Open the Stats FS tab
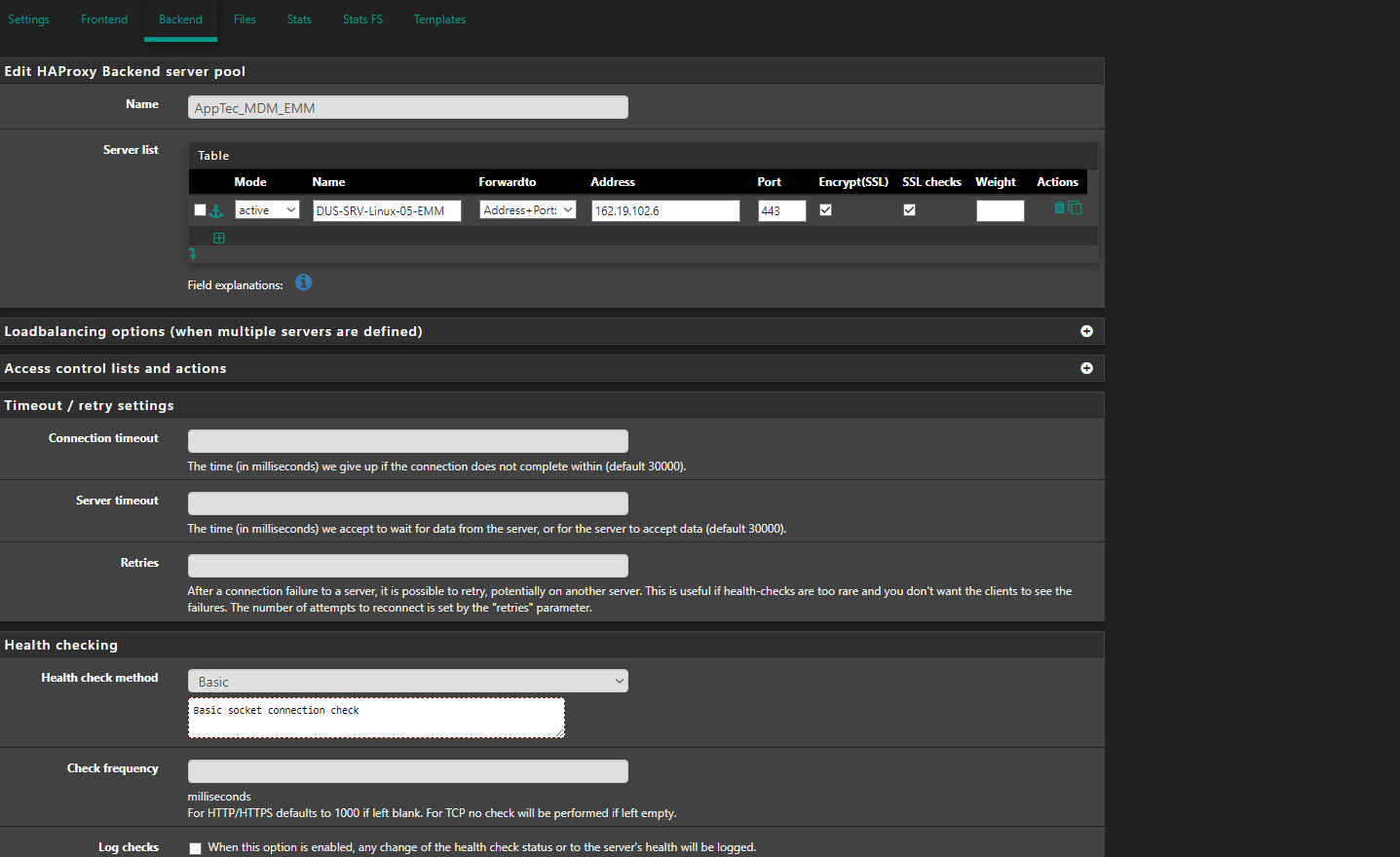1400x857 pixels. (x=362, y=19)
